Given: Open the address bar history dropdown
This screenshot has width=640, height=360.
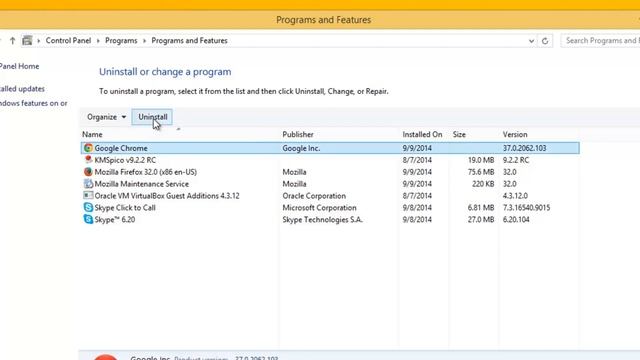Looking at the screenshot, I should (531, 41).
